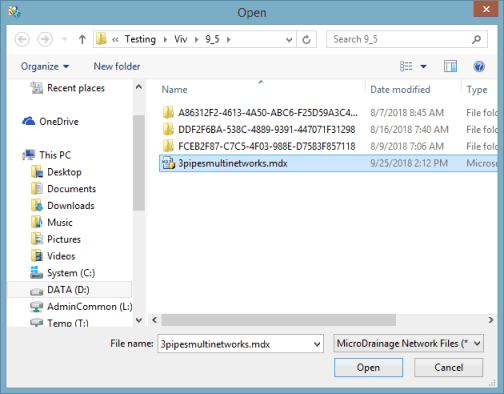The image size is (504, 394).
Task: Click the Back navigation arrow
Action: [x=22, y=39]
